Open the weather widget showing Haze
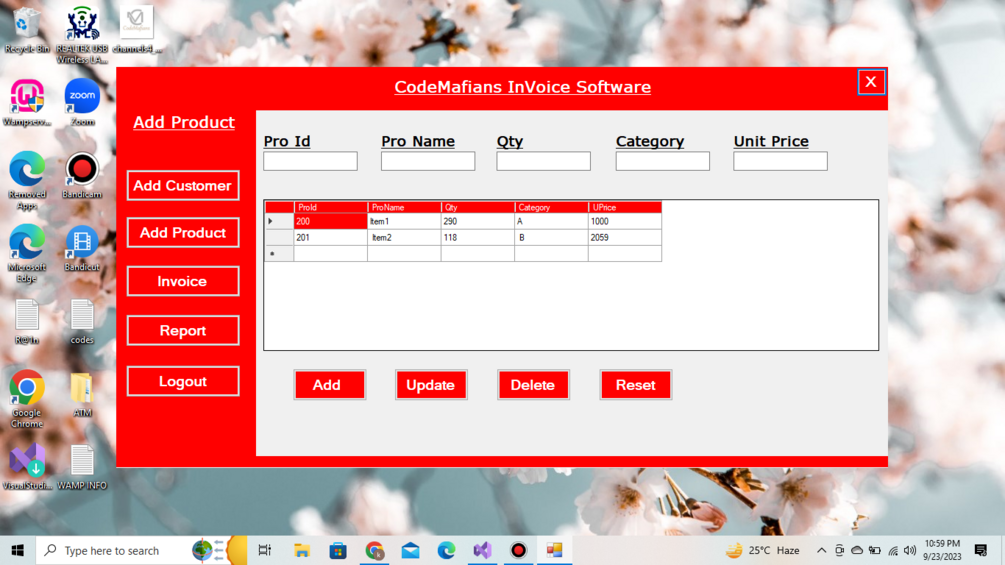 pyautogui.click(x=763, y=550)
